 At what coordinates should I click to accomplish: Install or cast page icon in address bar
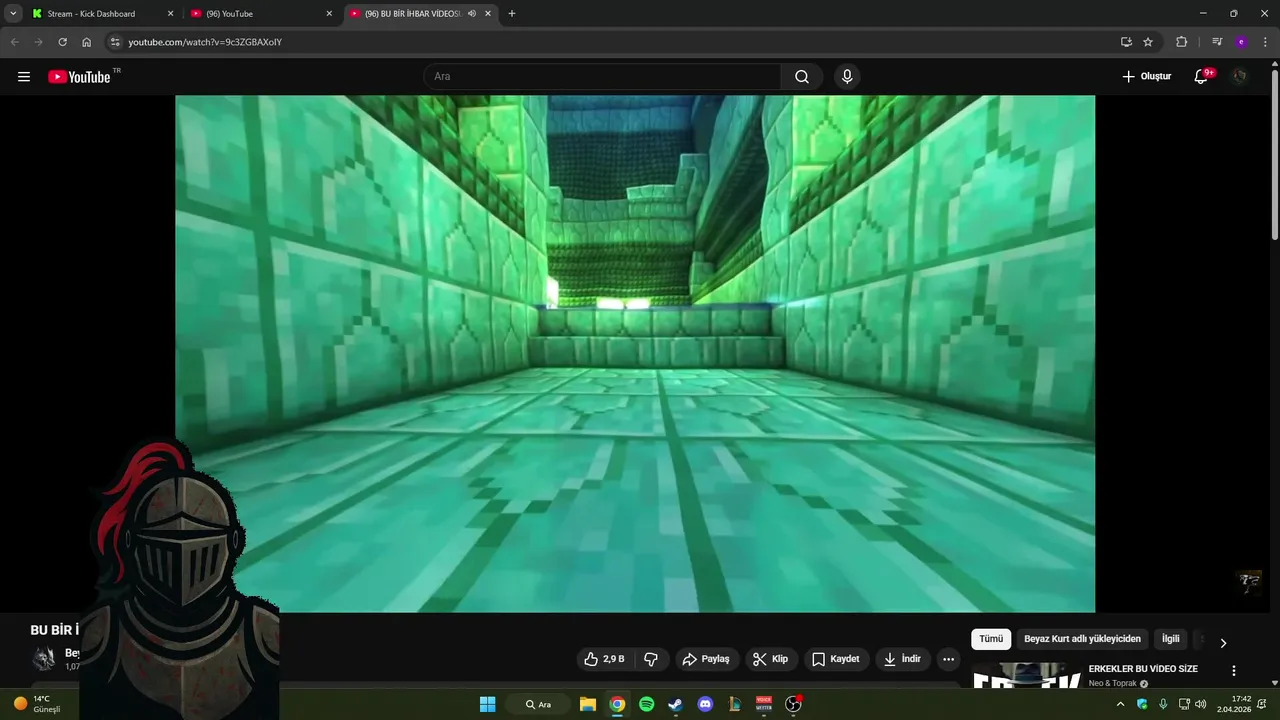1126,42
